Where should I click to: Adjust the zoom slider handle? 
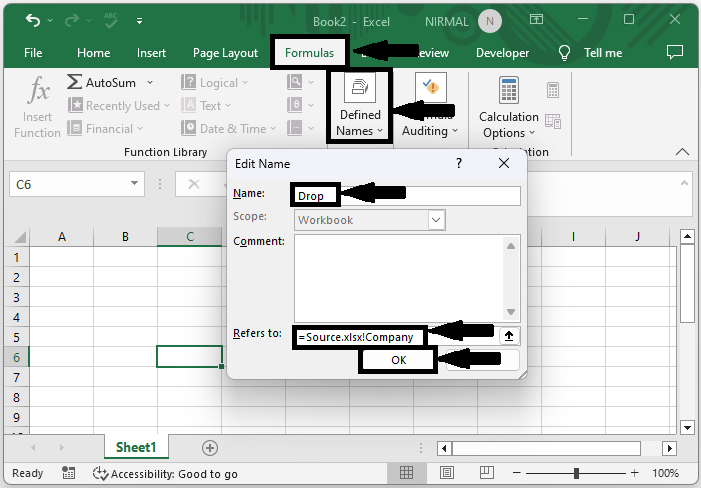[576, 473]
